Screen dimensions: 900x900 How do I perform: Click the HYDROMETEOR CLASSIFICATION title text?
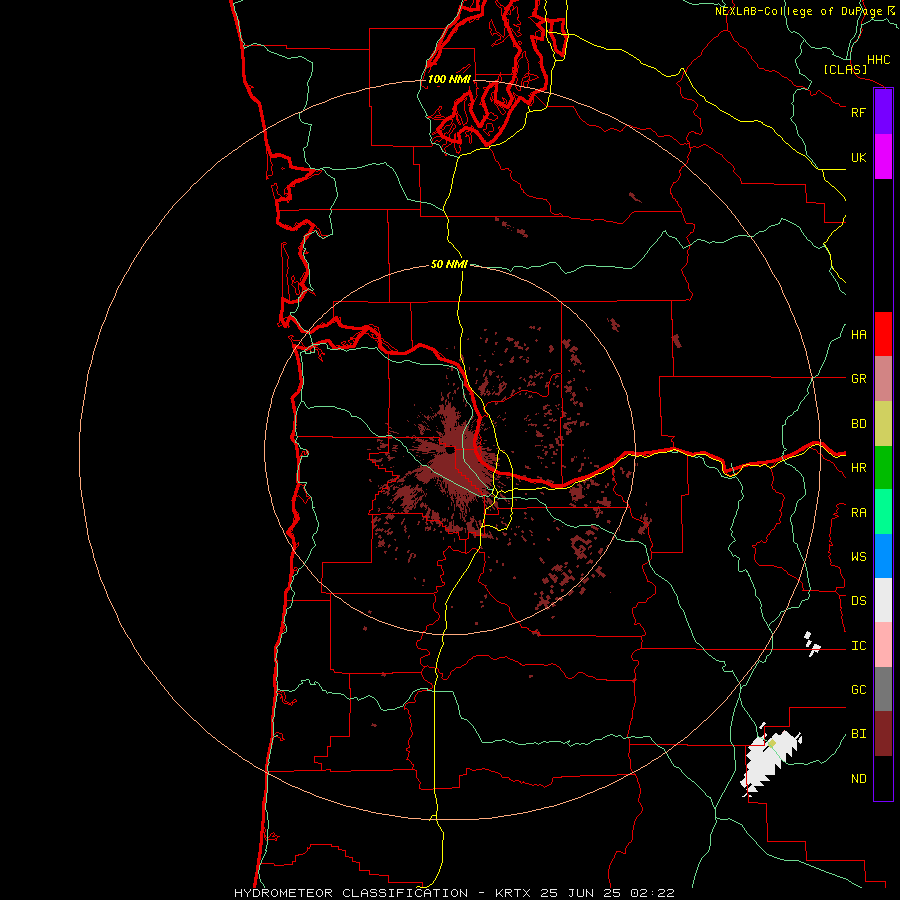click(351, 893)
